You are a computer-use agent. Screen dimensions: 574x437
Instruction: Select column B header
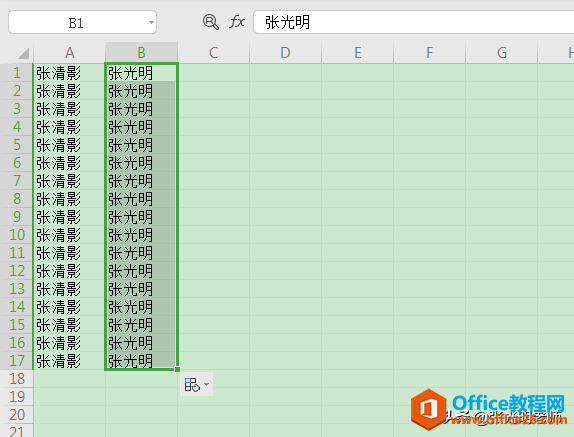[141, 53]
